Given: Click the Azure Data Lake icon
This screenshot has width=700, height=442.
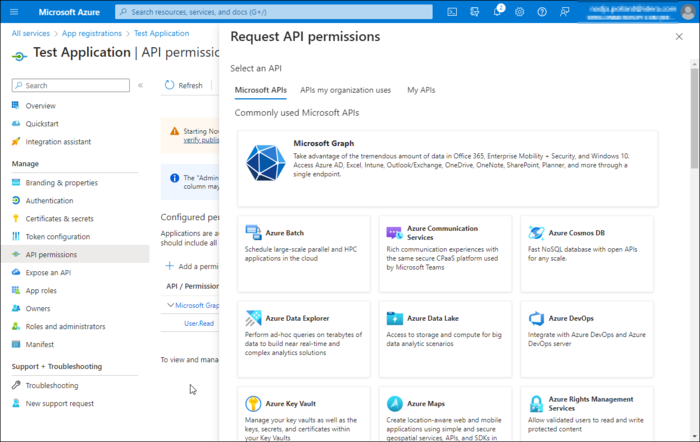Looking at the screenshot, I should (394, 318).
